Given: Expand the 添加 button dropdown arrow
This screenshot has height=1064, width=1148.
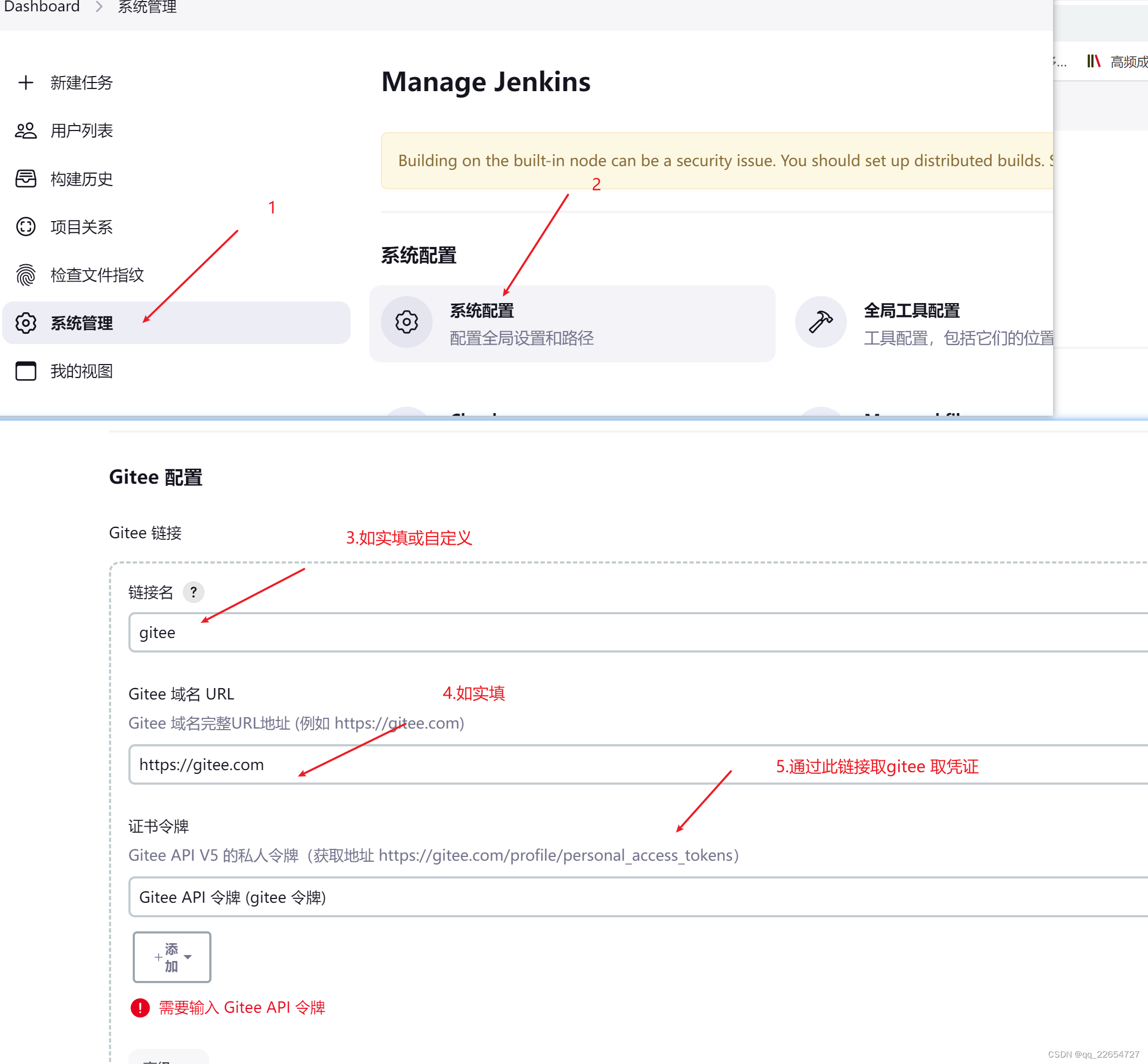Looking at the screenshot, I should (188, 957).
